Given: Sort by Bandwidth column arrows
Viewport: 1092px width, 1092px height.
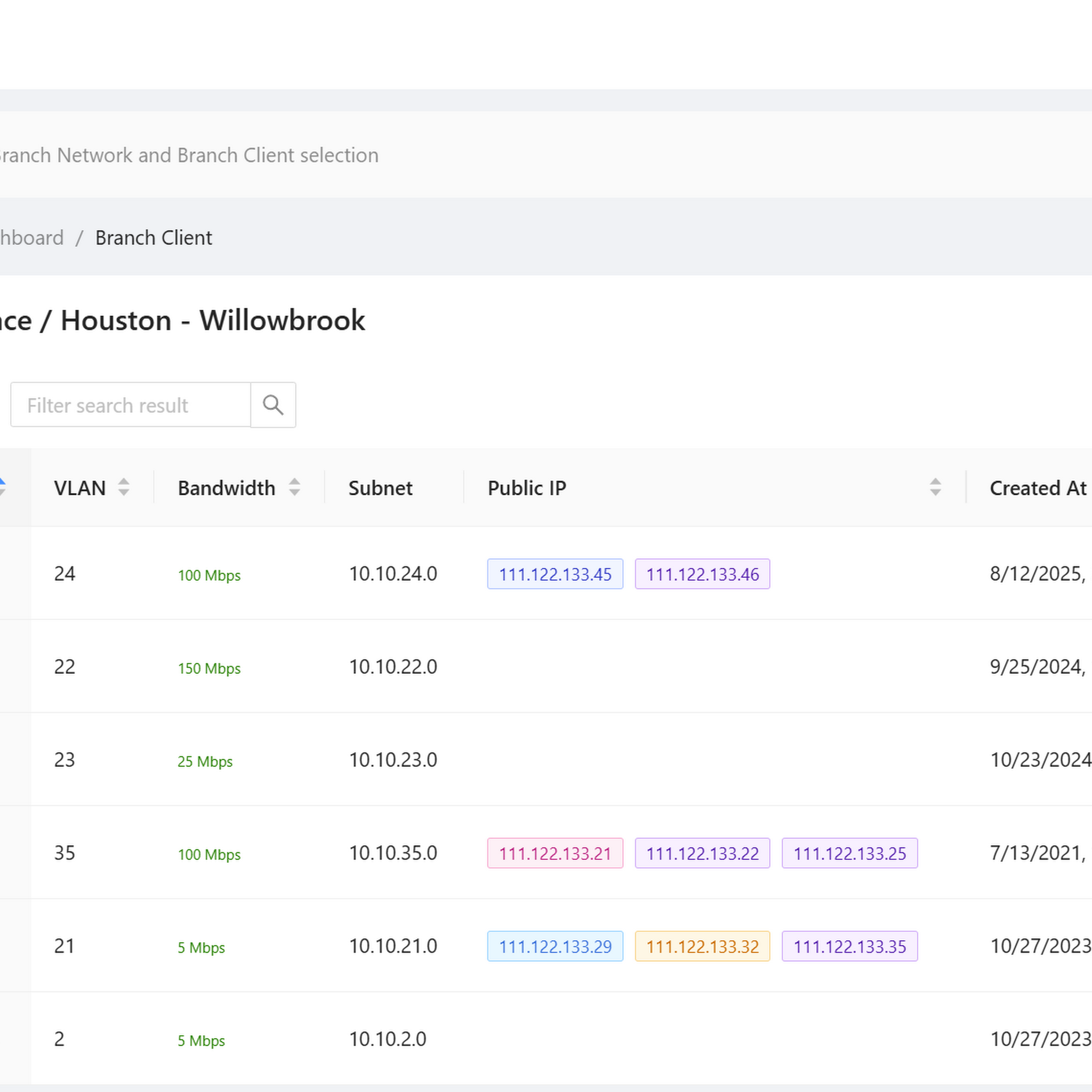Looking at the screenshot, I should [x=294, y=487].
